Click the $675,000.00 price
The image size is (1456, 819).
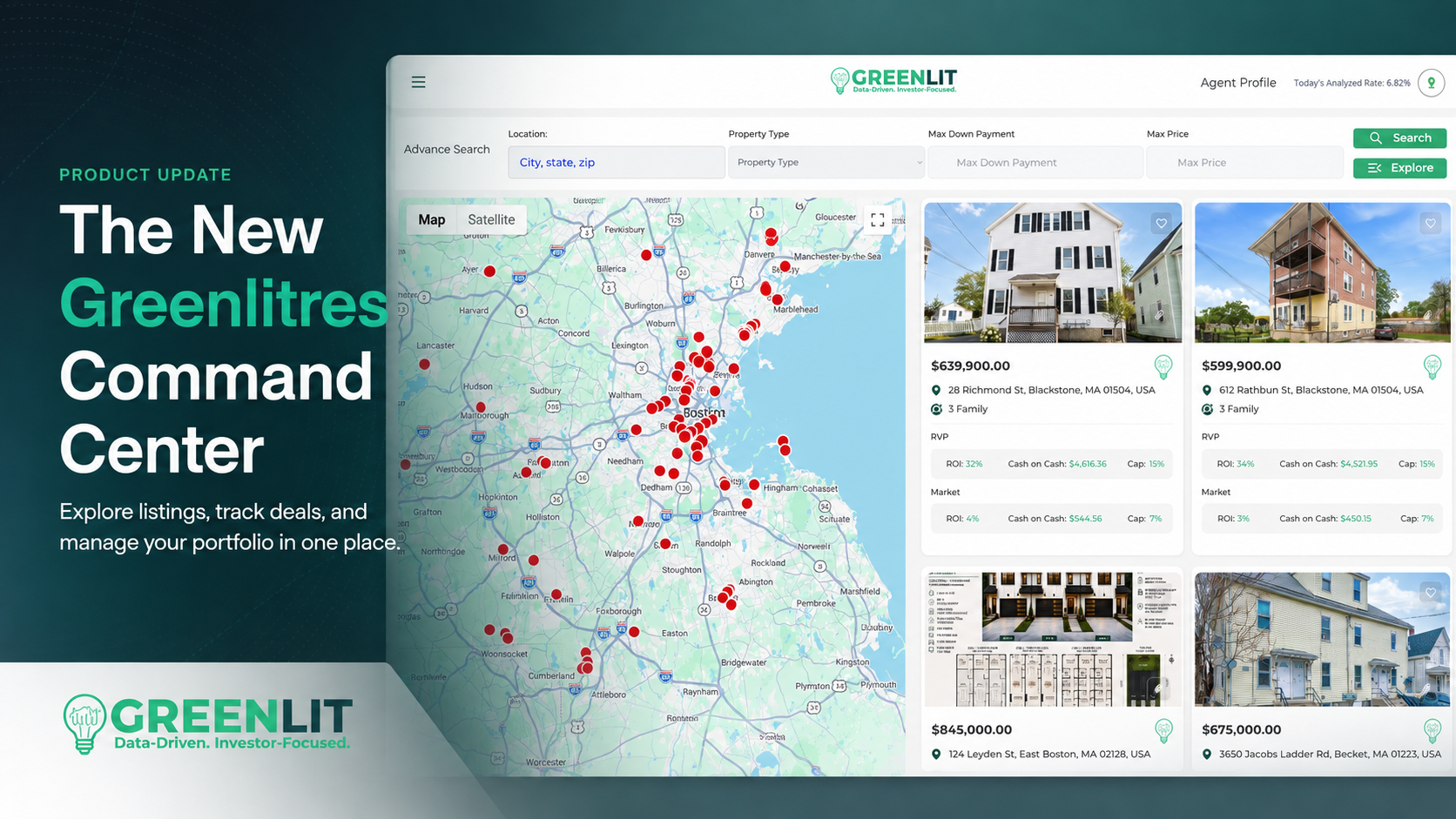[1241, 729]
